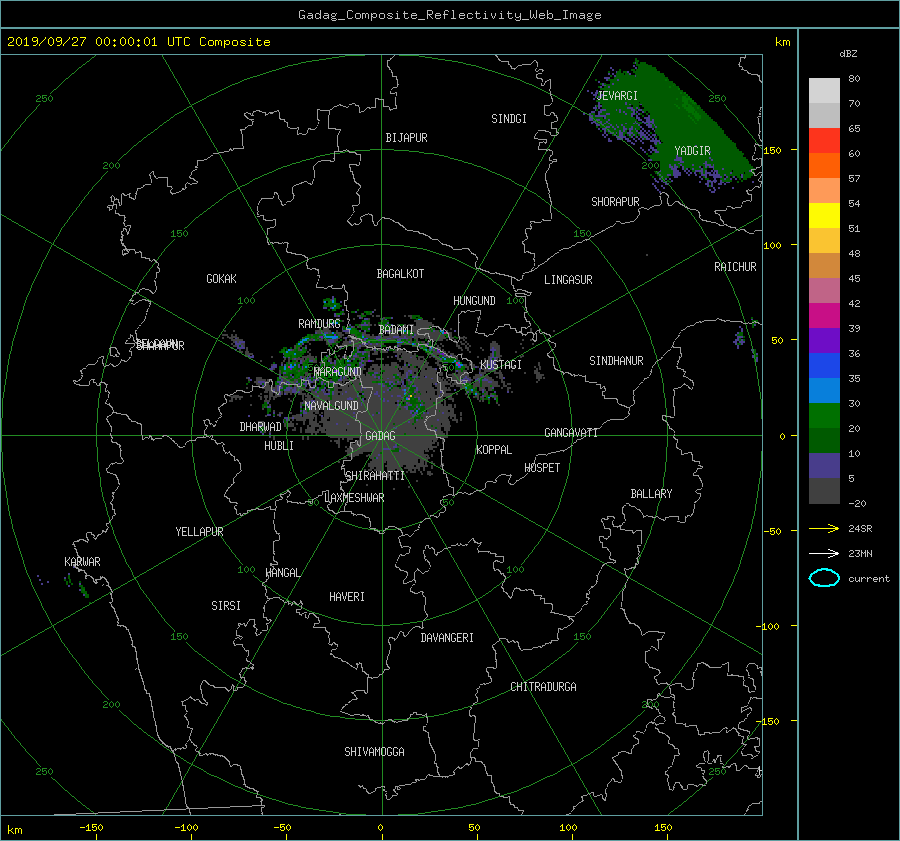900x841 pixels.
Task: Select the red 65 dBZ color swatch
Action: tap(824, 140)
